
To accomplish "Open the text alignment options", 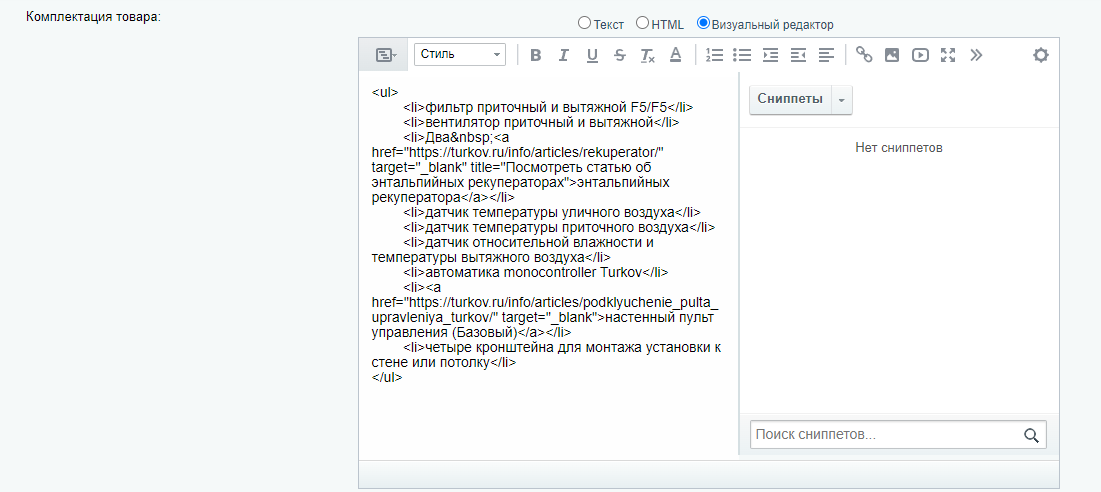I will coord(826,55).
